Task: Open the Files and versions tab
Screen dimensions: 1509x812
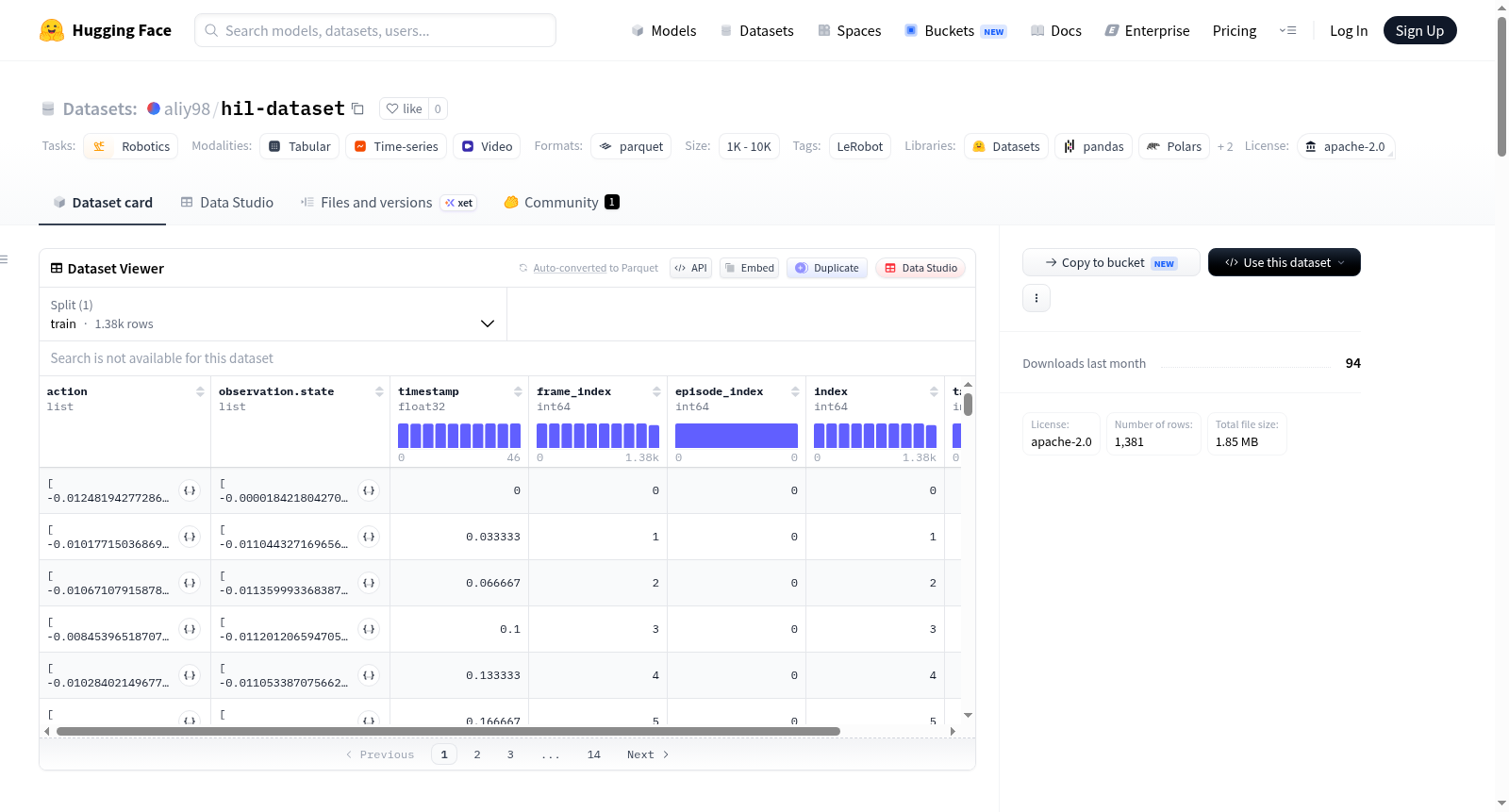Action: (389, 203)
